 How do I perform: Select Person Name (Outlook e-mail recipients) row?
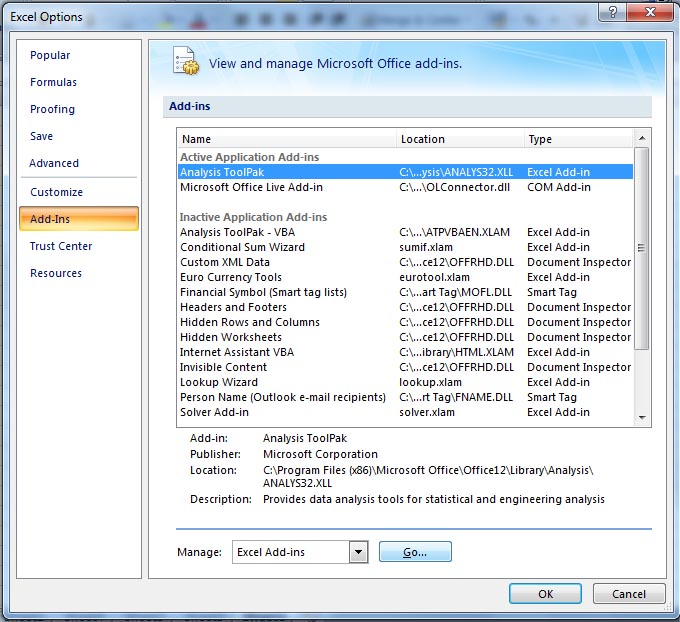[x=405, y=397]
